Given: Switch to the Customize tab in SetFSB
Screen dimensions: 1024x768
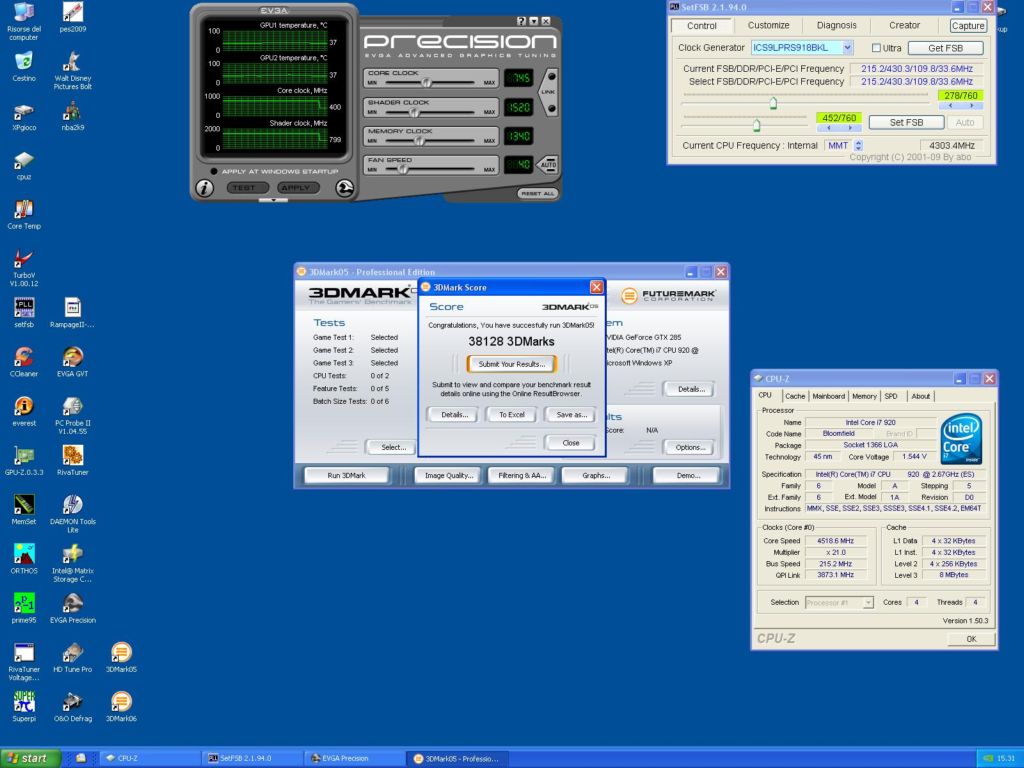Looking at the screenshot, I should click(x=768, y=25).
